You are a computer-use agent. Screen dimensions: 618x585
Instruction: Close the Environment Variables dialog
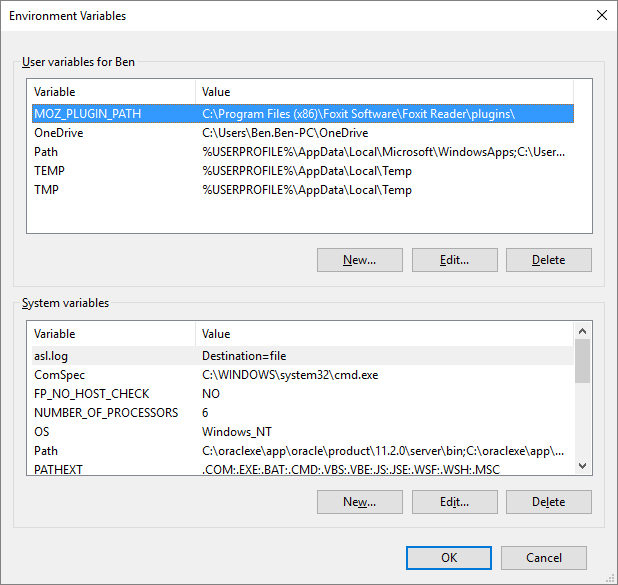[600, 16]
